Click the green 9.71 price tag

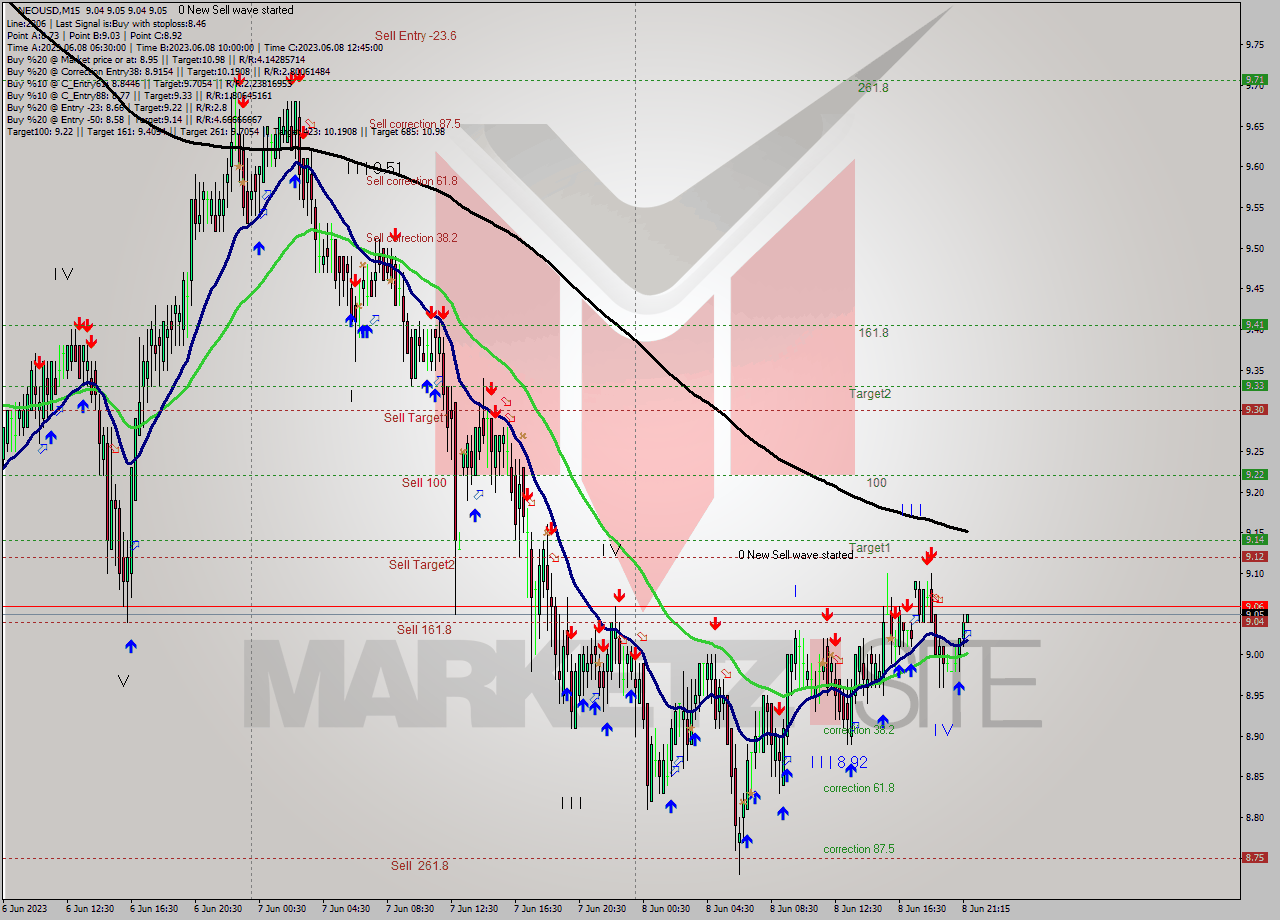(x=1254, y=80)
